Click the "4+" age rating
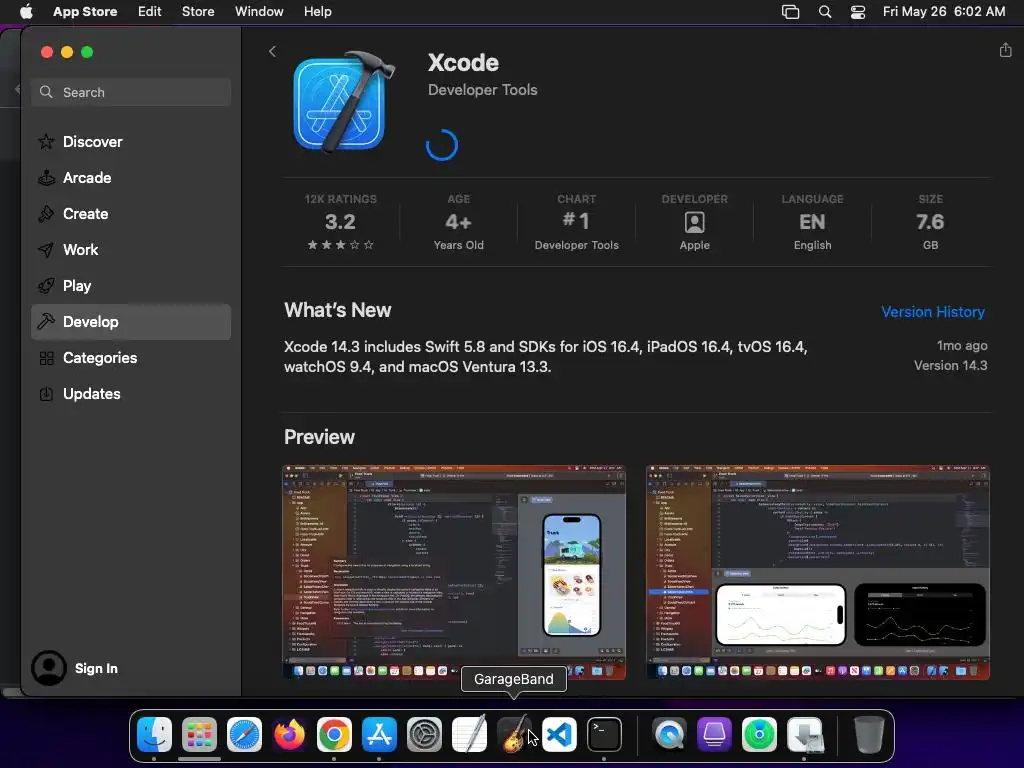The height and width of the screenshot is (768, 1024). pyautogui.click(x=458, y=222)
